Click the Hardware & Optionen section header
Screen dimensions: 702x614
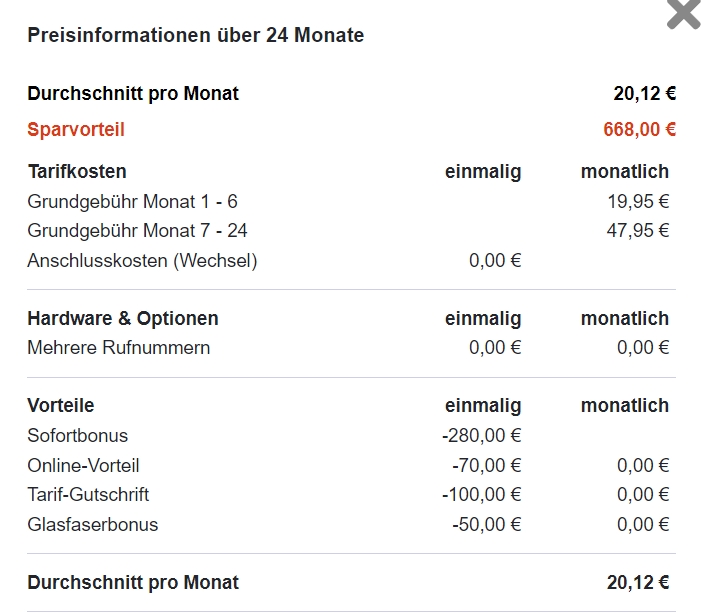(x=123, y=318)
